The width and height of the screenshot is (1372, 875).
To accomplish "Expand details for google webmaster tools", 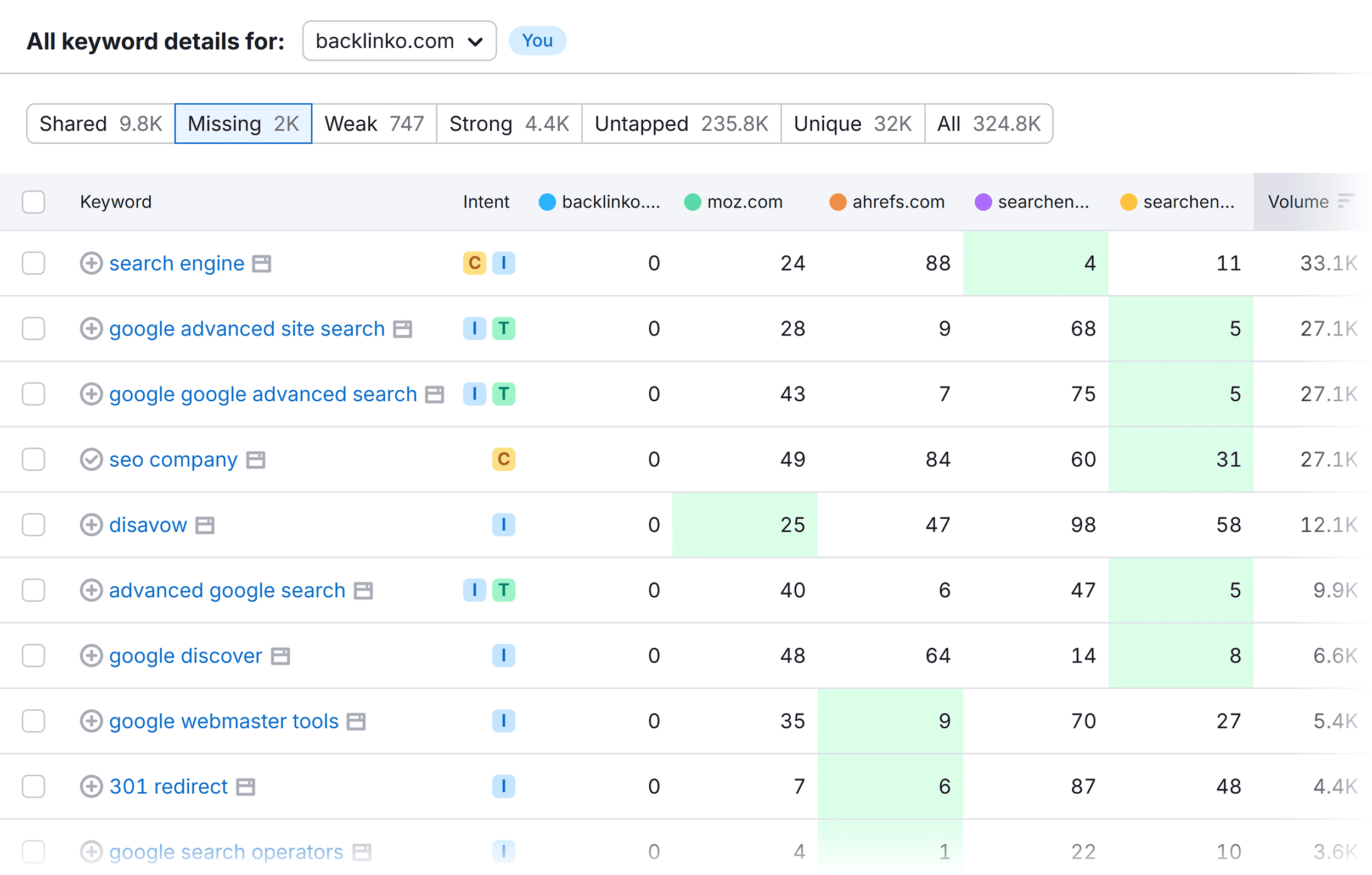I will (x=91, y=721).
